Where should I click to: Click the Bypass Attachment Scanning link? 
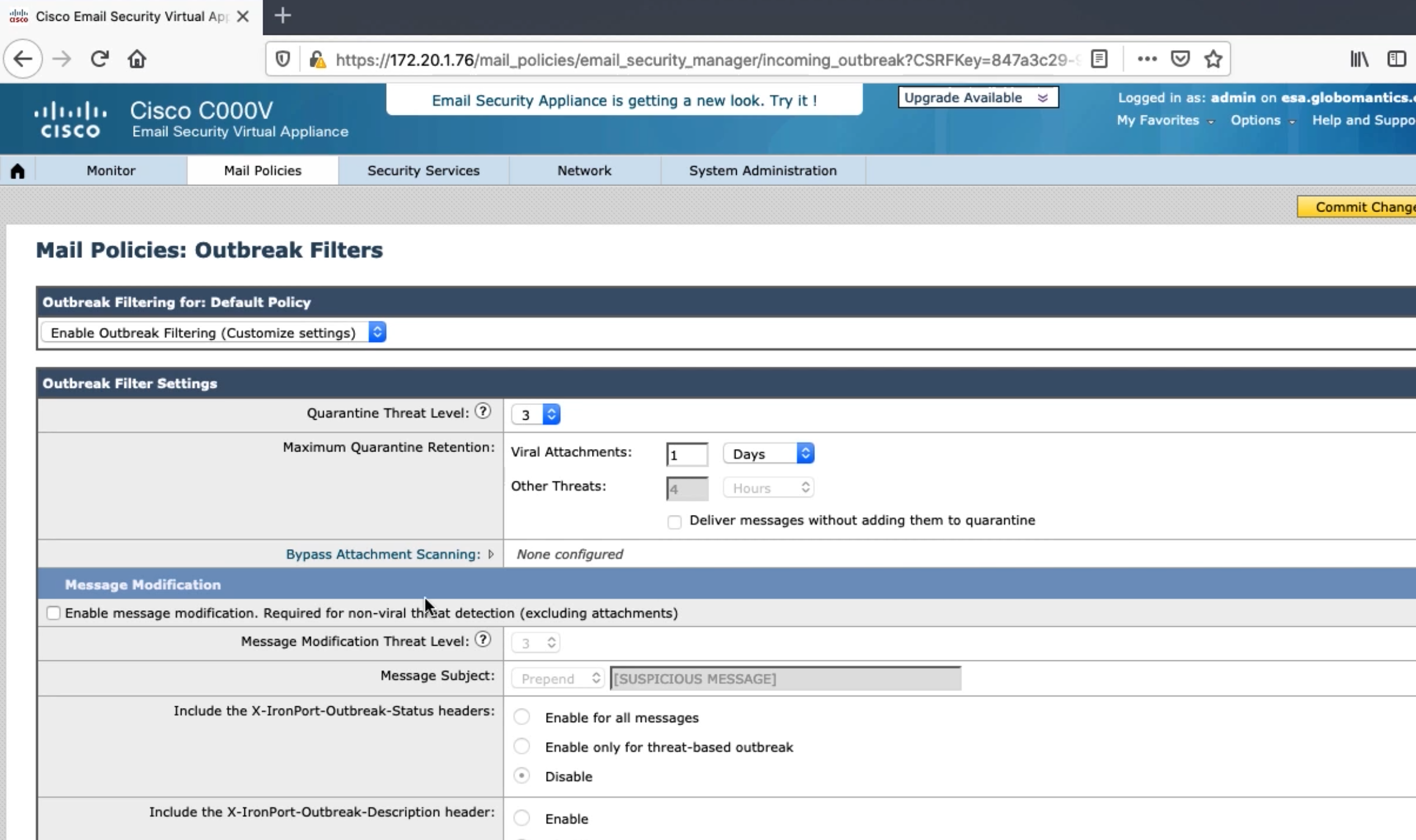pyautogui.click(x=383, y=554)
